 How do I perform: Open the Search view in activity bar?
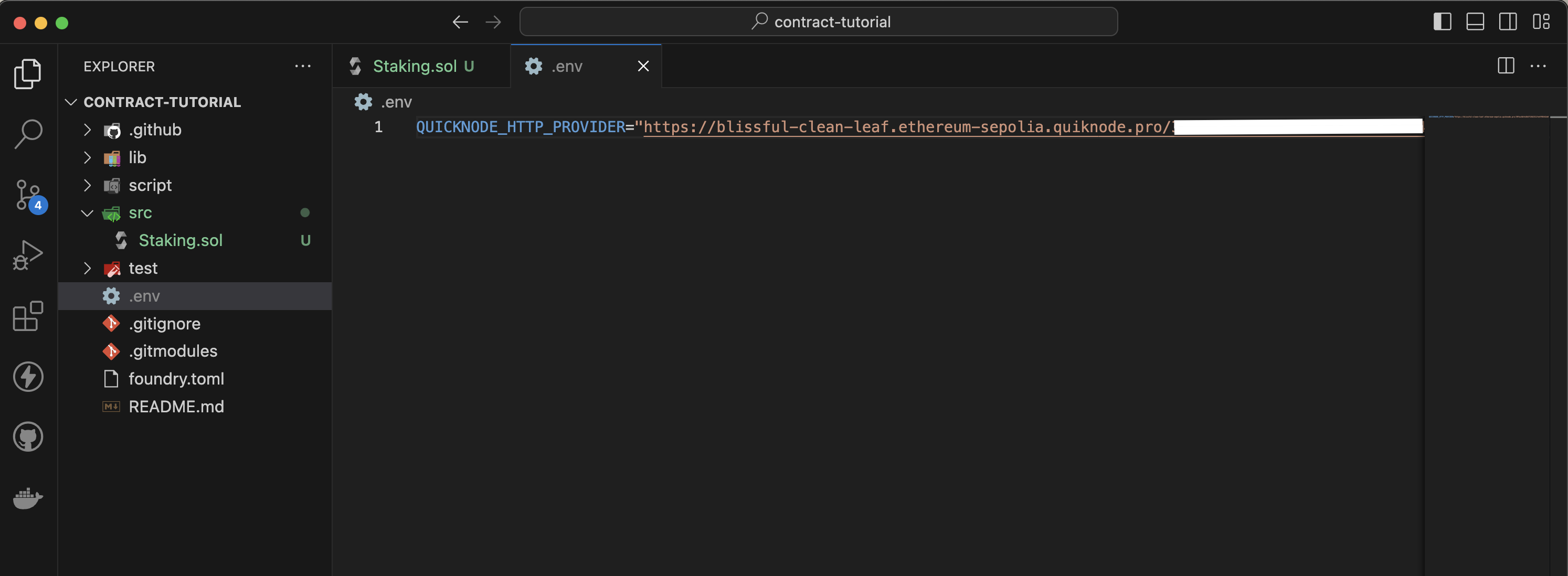pyautogui.click(x=28, y=133)
